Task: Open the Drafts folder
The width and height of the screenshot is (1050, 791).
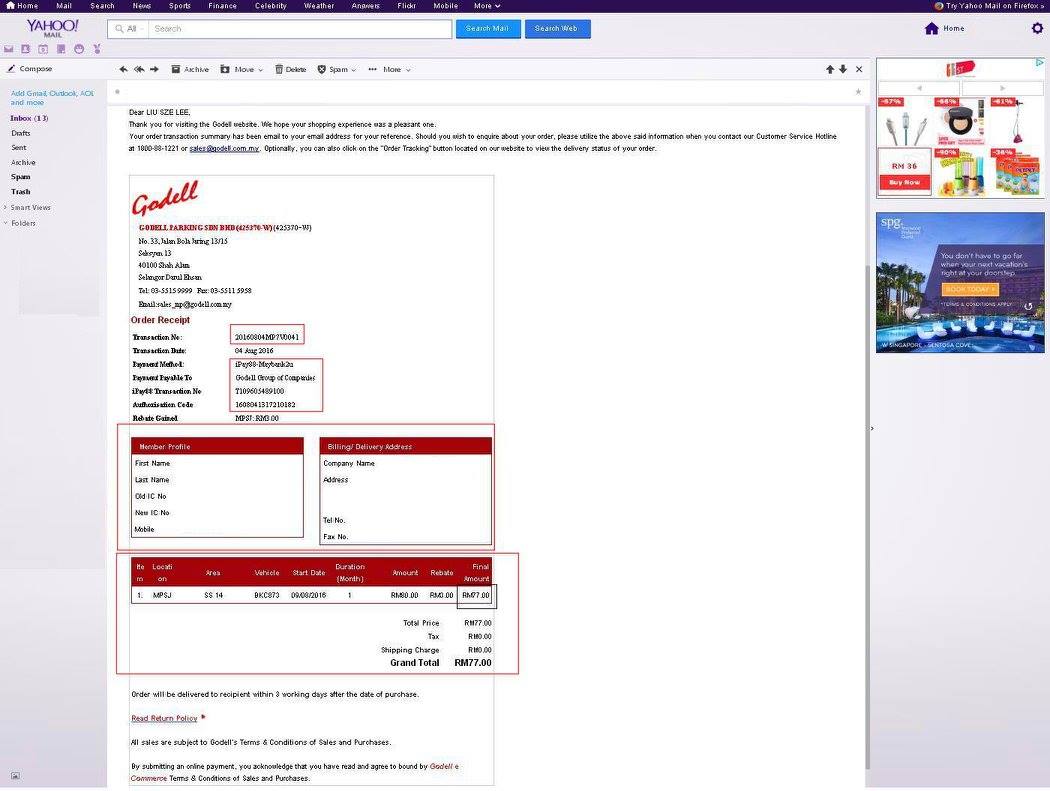Action: coord(21,133)
